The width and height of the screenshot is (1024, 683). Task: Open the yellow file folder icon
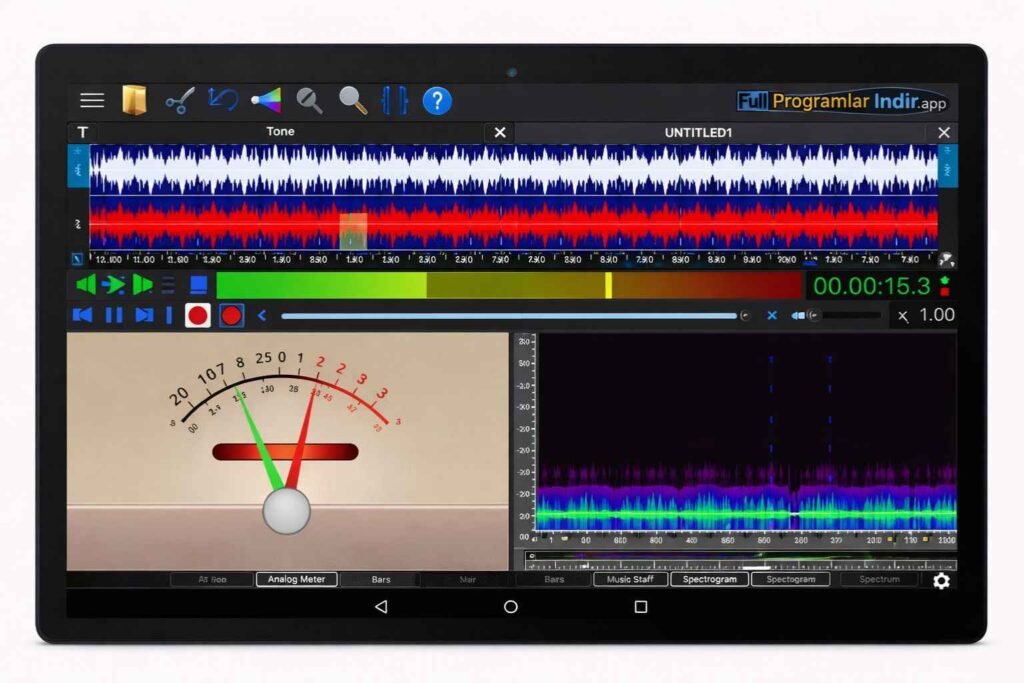tap(134, 100)
